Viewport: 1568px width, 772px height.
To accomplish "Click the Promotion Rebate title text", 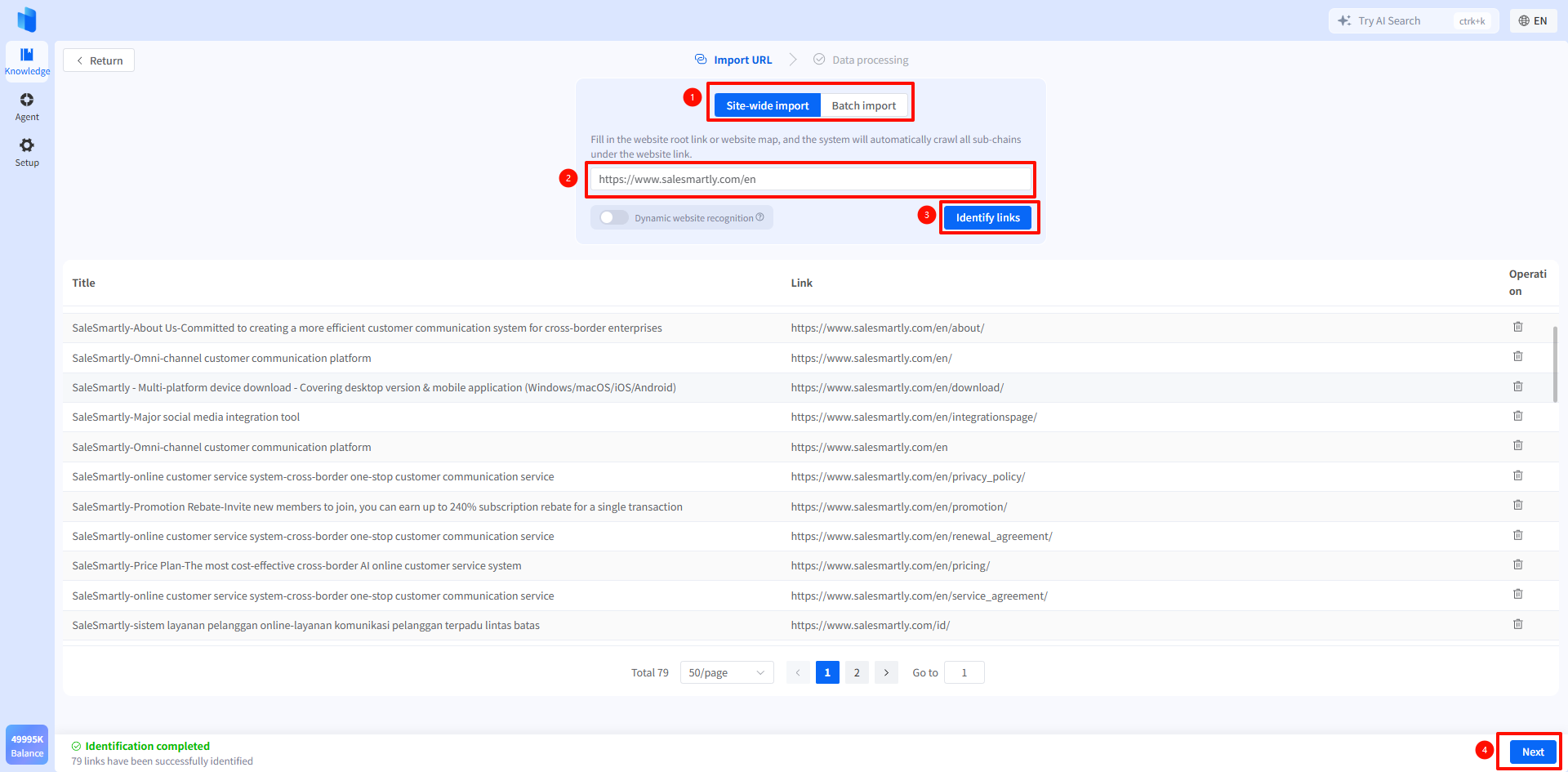I will point(377,506).
